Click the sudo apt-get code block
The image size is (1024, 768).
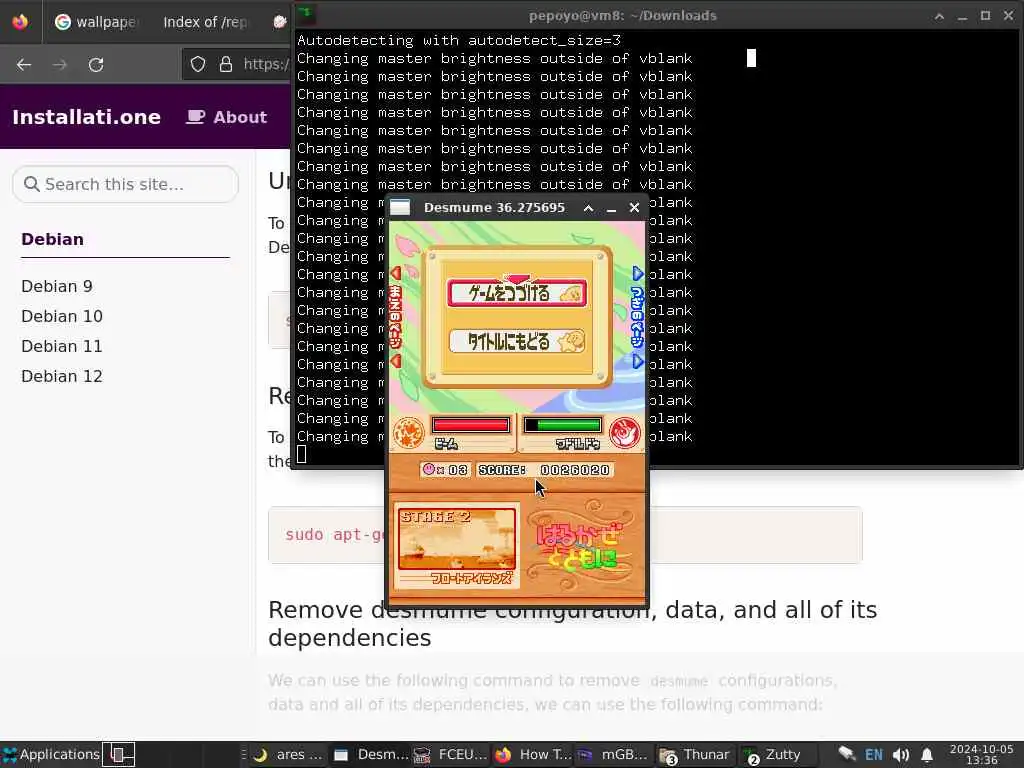[x=565, y=535]
